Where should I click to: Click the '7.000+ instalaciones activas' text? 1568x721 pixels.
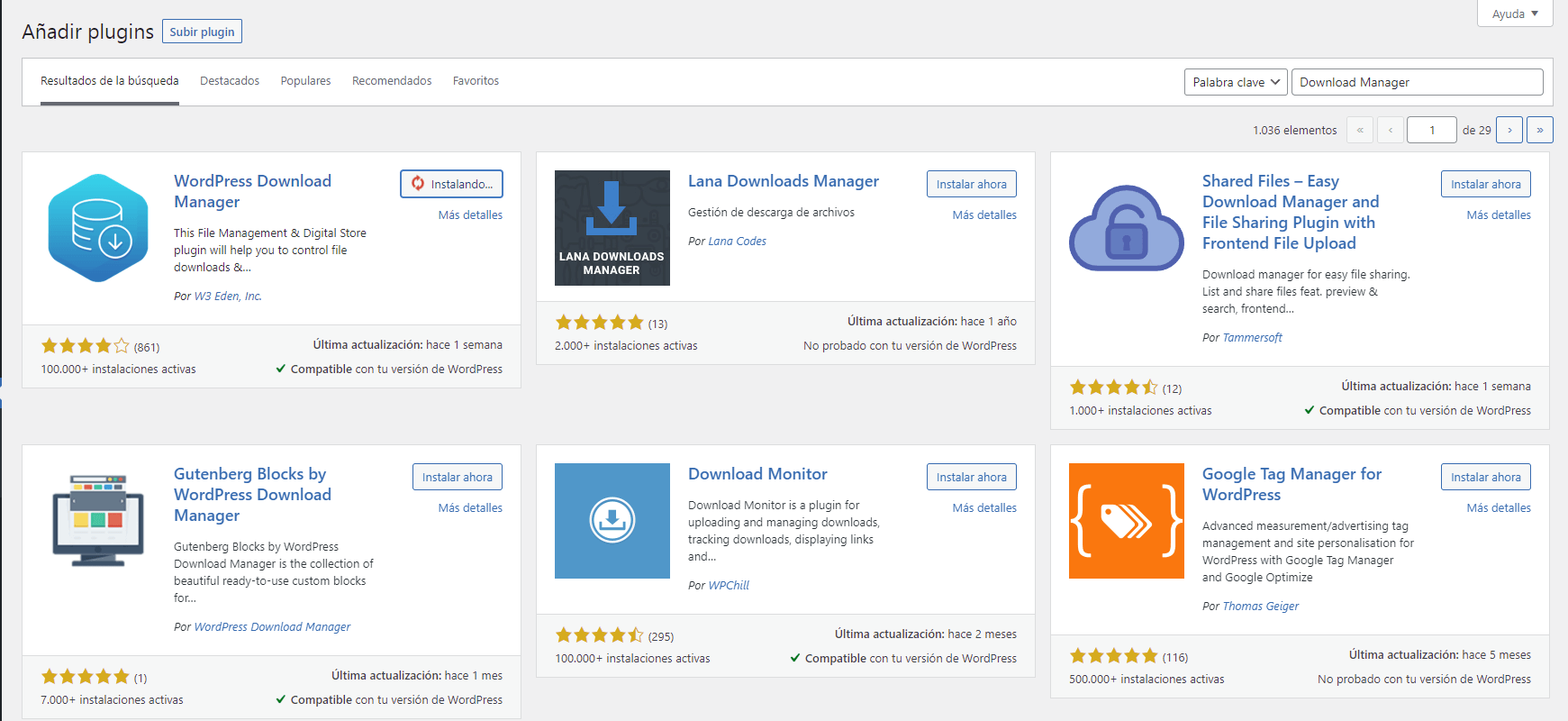point(112,700)
